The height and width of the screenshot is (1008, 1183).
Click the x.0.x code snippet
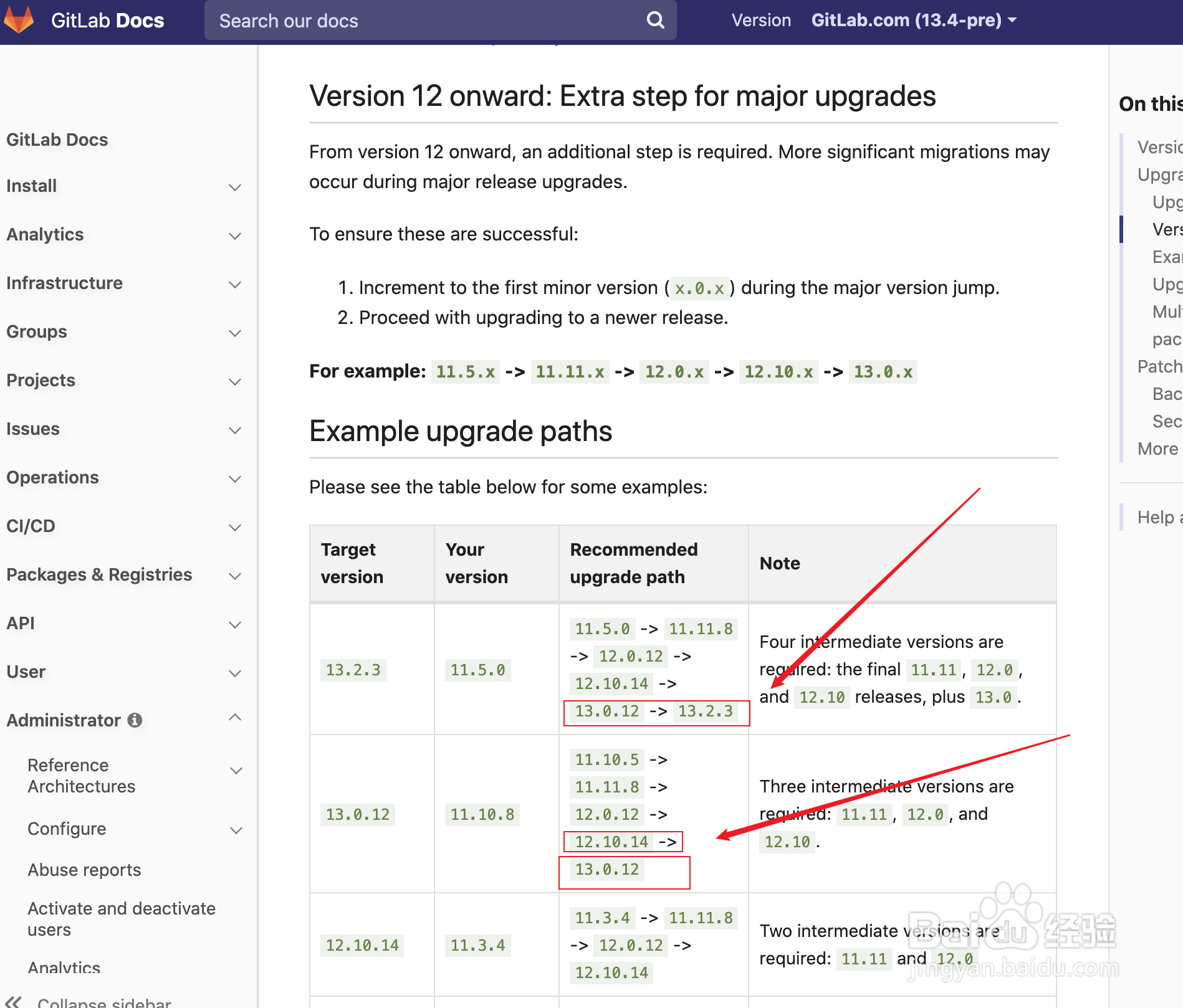click(x=699, y=288)
